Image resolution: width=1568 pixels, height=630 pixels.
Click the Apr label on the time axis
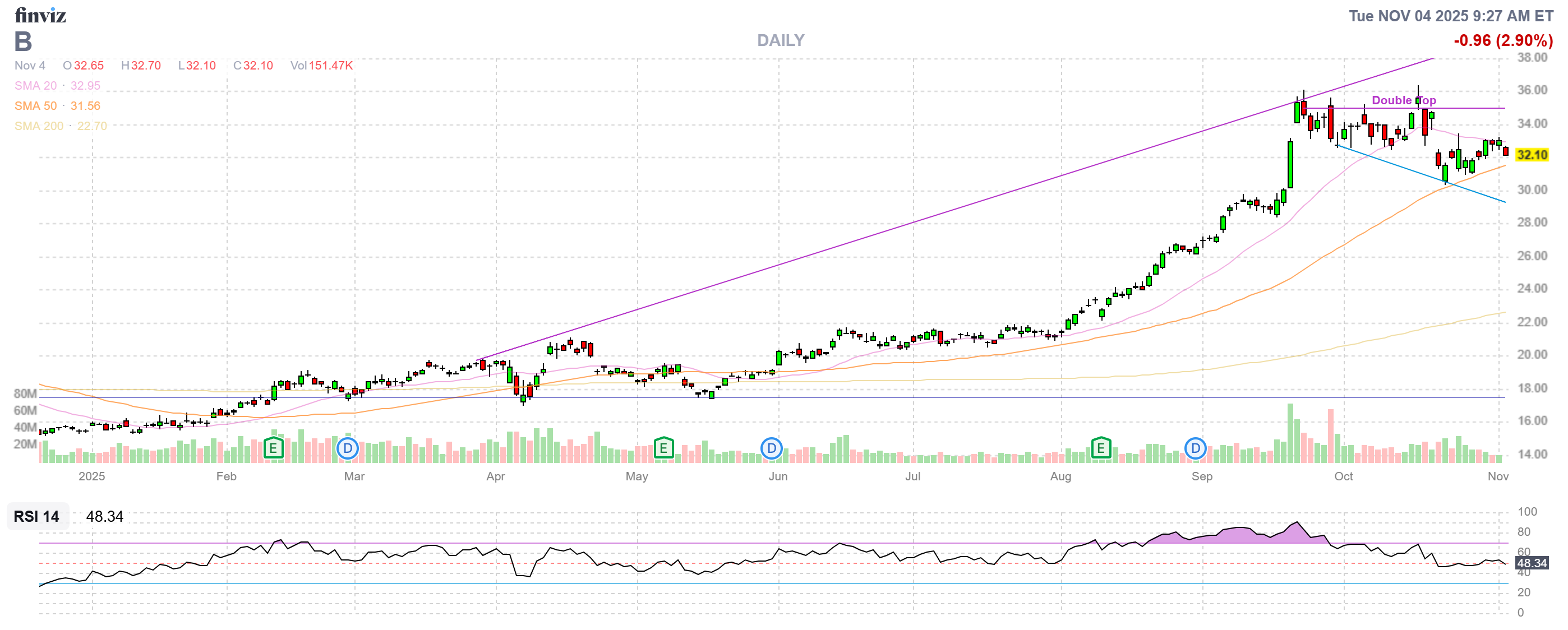point(496,476)
